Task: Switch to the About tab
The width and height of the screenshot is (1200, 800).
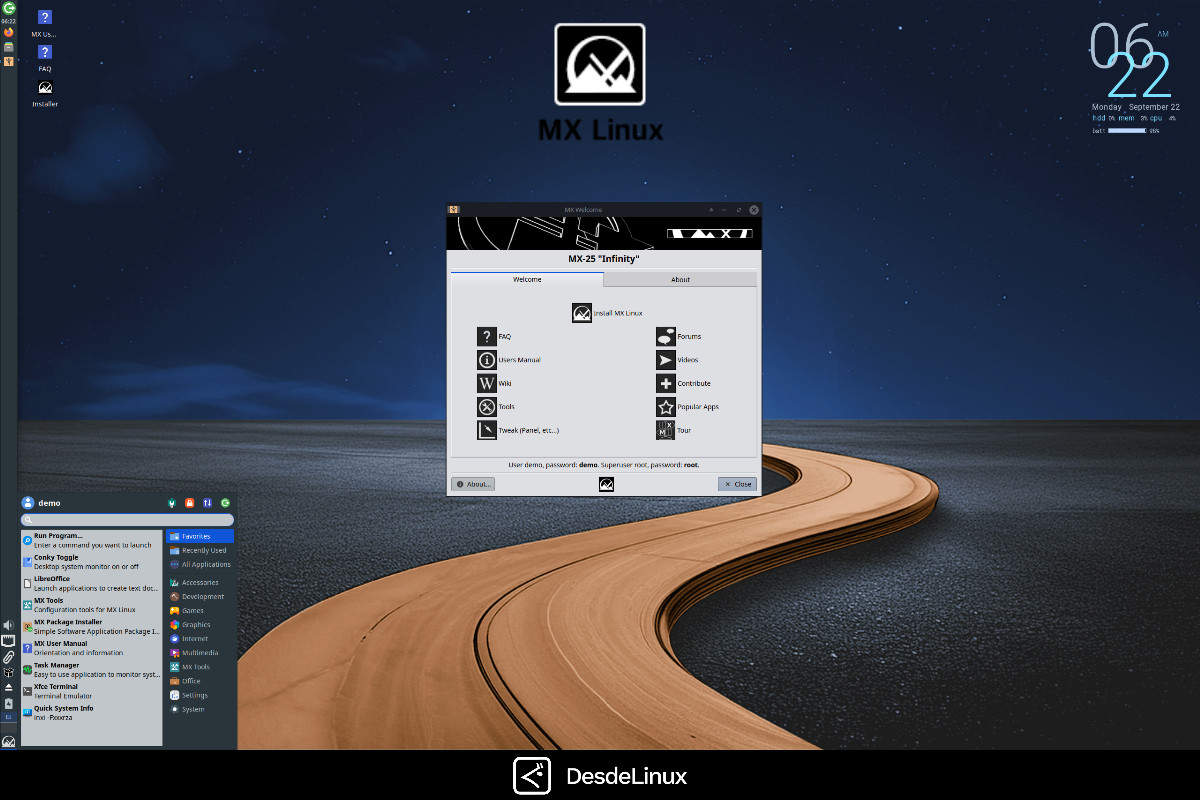Action: point(679,279)
